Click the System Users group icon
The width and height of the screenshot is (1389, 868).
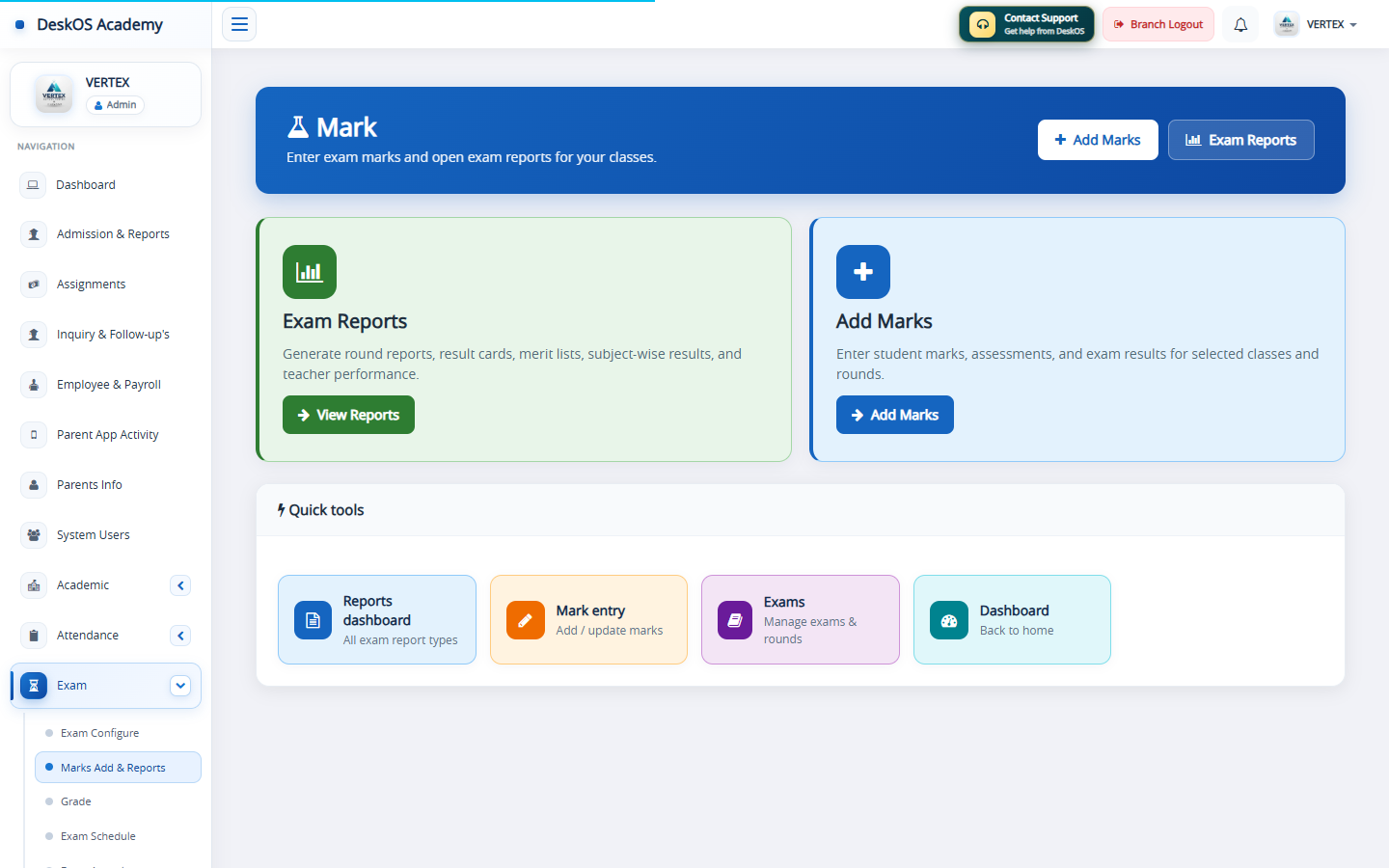point(34,535)
